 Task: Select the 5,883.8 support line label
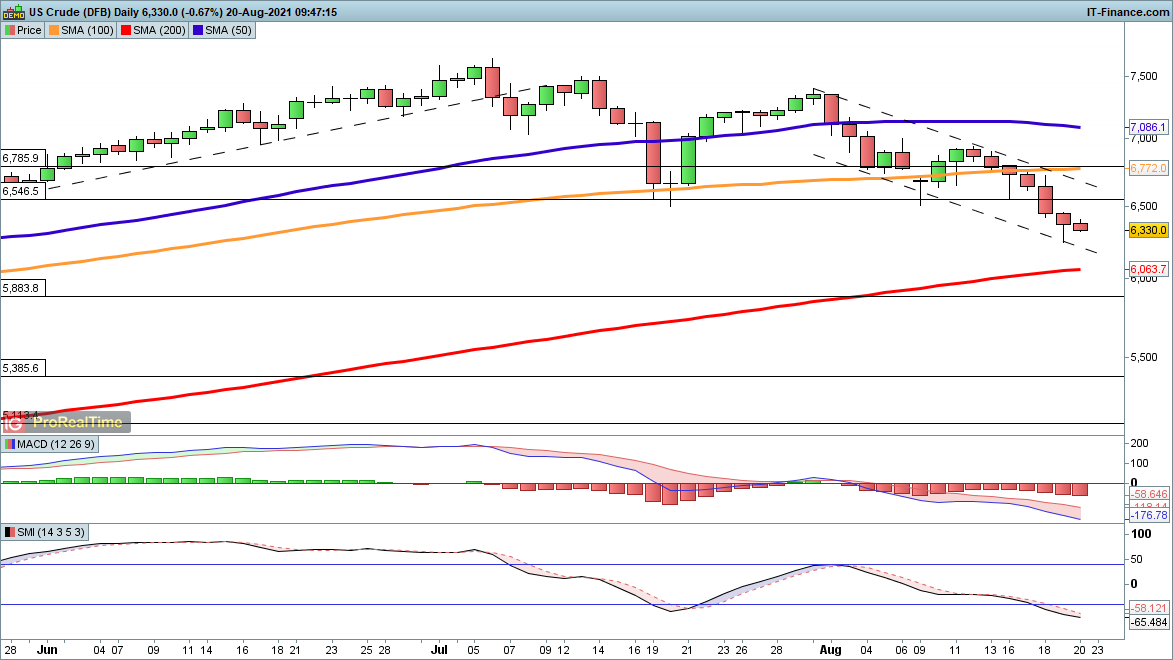click(21, 288)
